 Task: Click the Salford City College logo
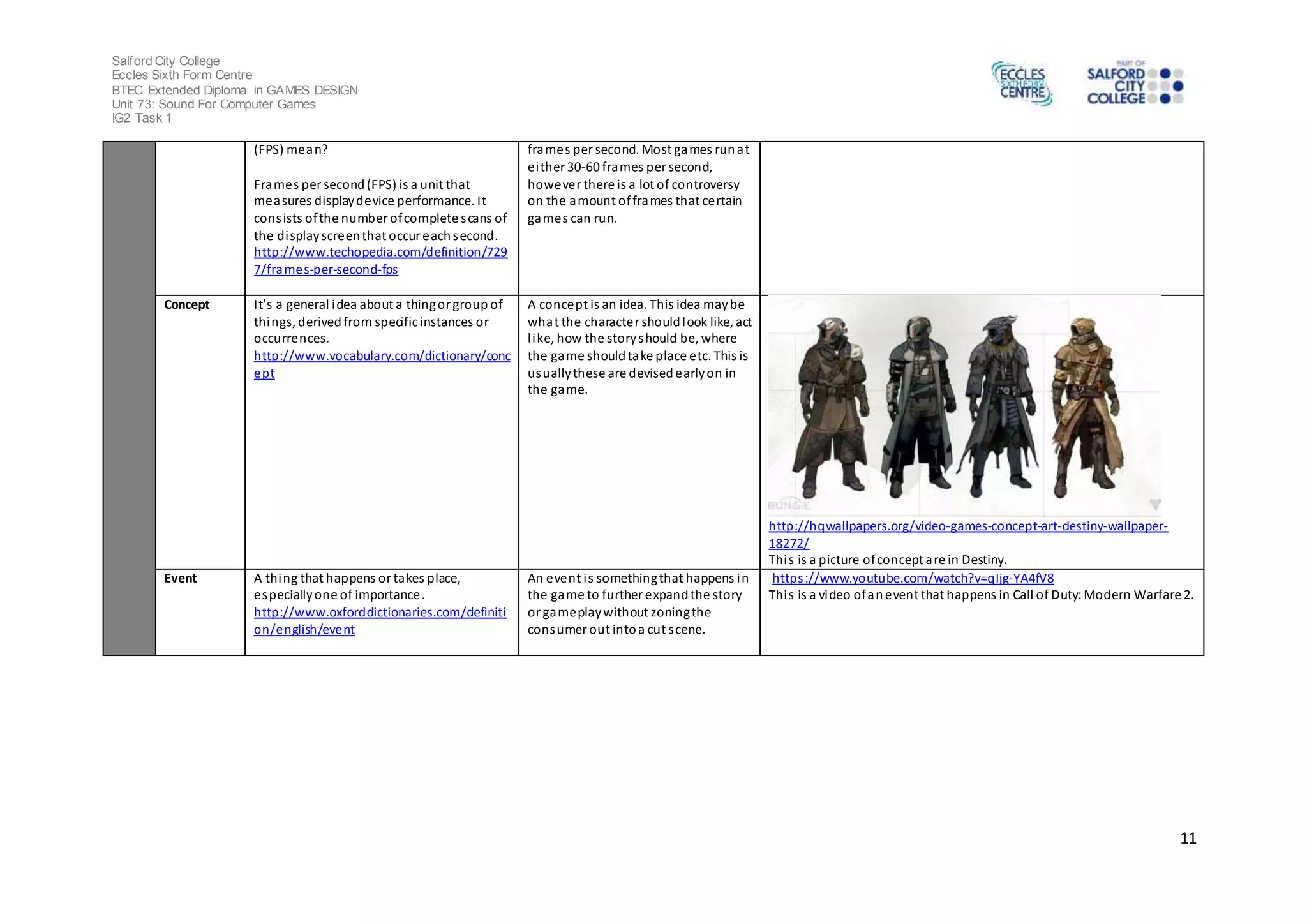tap(1135, 82)
